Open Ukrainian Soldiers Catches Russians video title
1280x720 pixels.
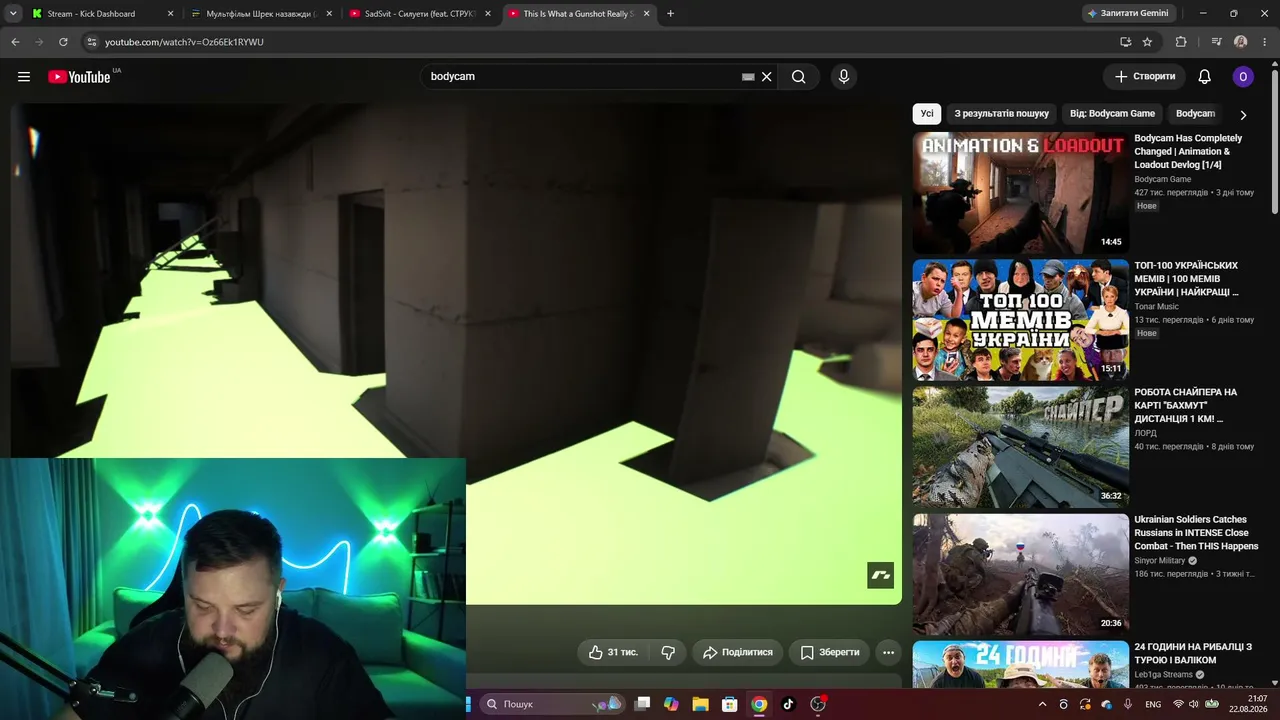point(1196,533)
